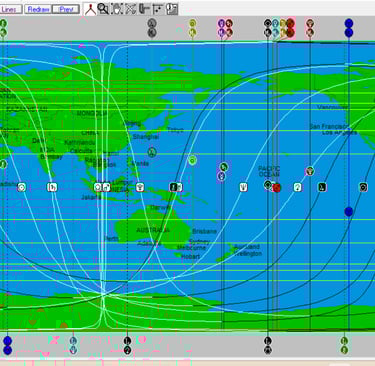The image size is (375, 366).
Task: Open the clock chart icon in toolbar
Action: (172, 9)
